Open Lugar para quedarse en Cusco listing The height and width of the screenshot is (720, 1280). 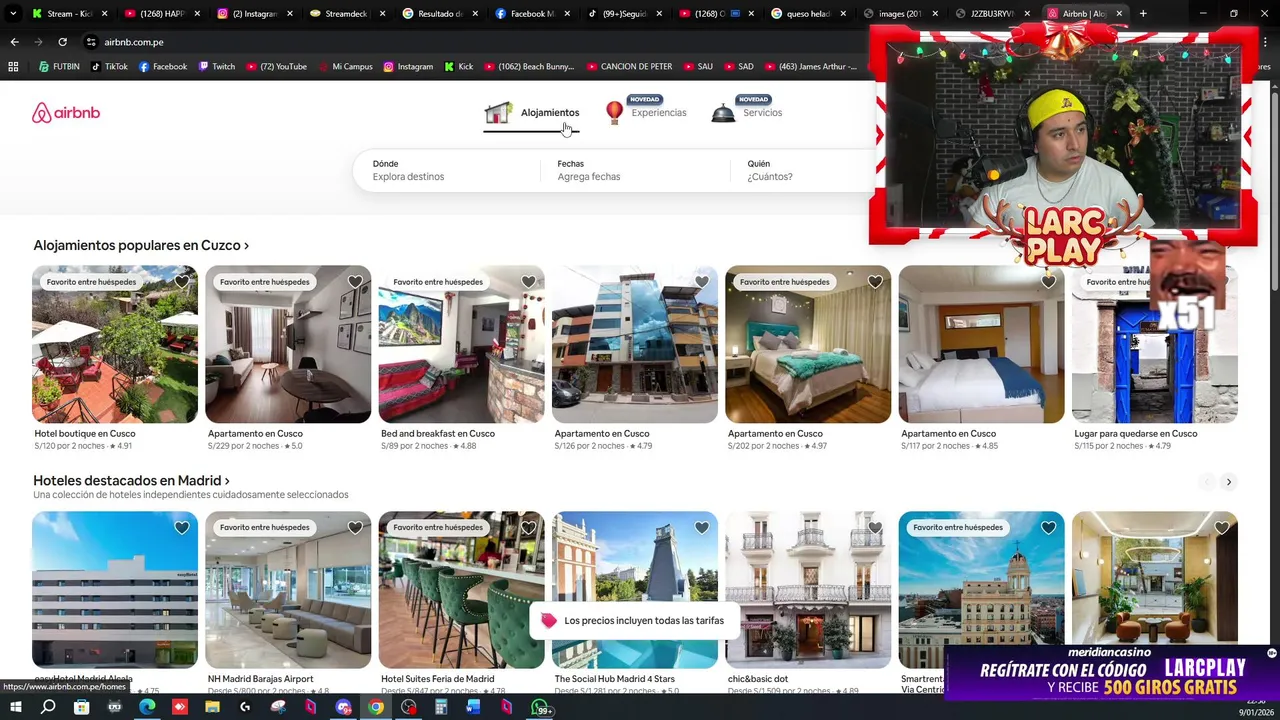(1155, 358)
